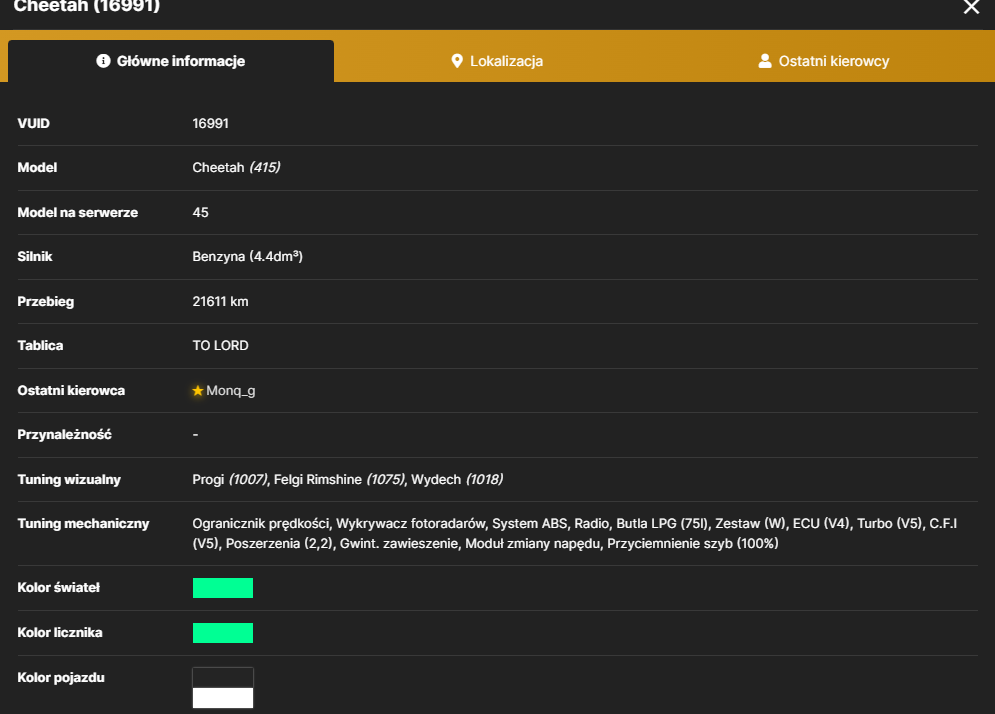Select the VUID value 16991
The height and width of the screenshot is (714, 995).
211,123
